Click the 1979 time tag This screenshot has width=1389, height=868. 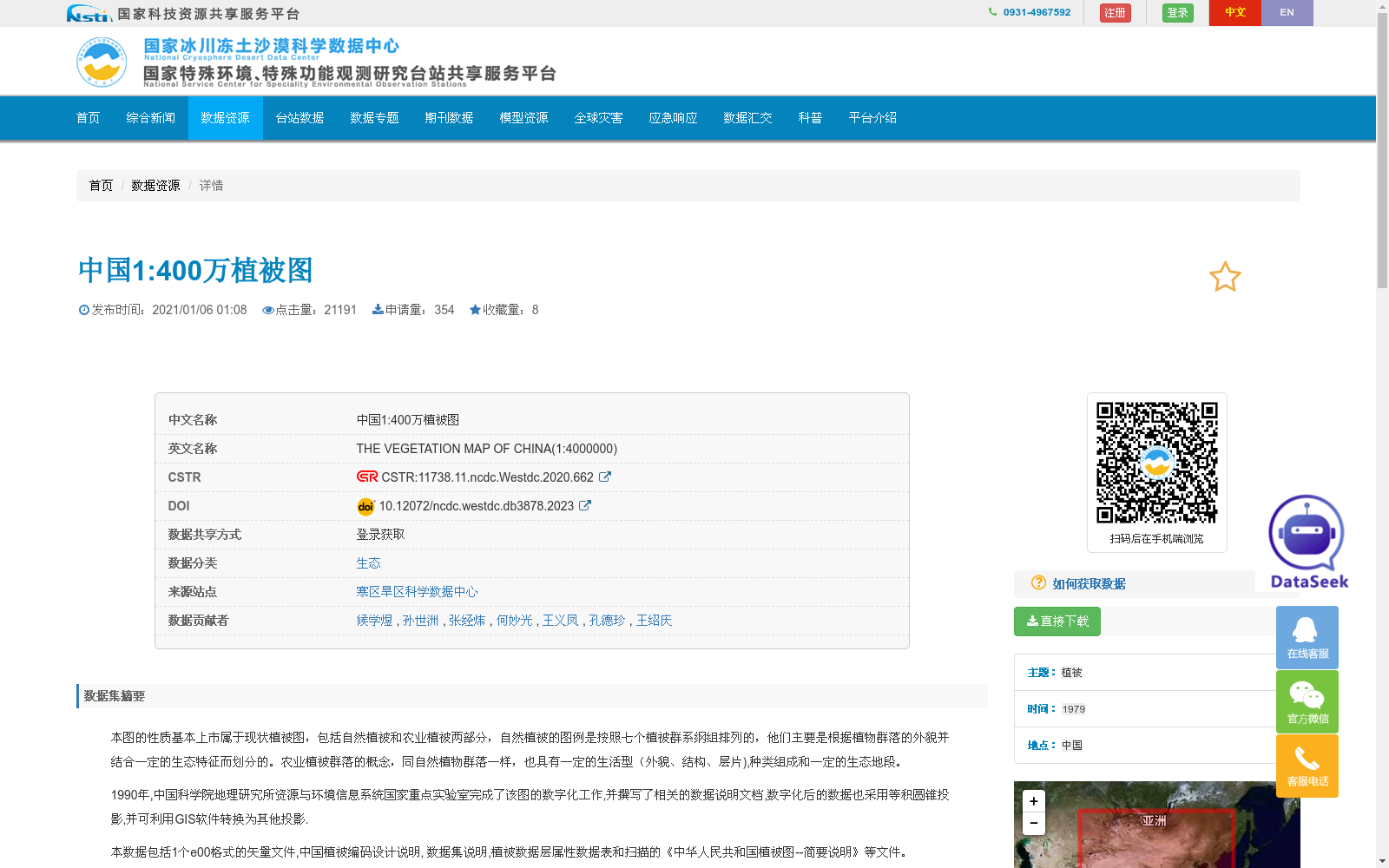click(x=1074, y=709)
